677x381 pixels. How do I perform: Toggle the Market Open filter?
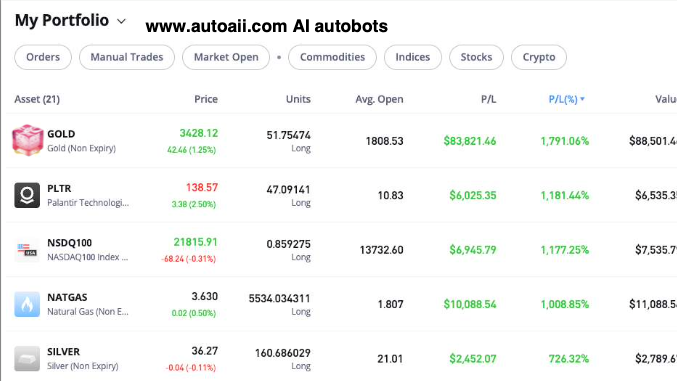[x=226, y=57]
